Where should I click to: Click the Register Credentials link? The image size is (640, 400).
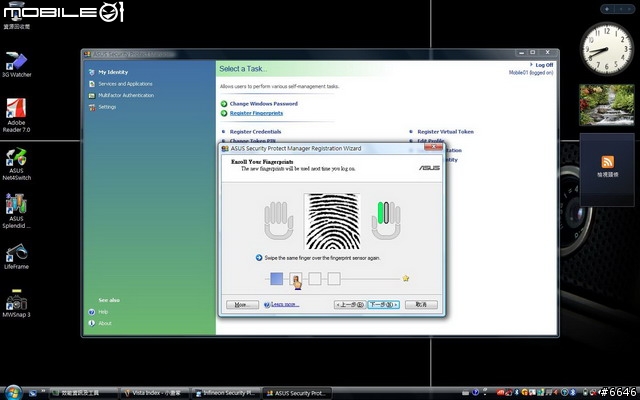point(256,132)
